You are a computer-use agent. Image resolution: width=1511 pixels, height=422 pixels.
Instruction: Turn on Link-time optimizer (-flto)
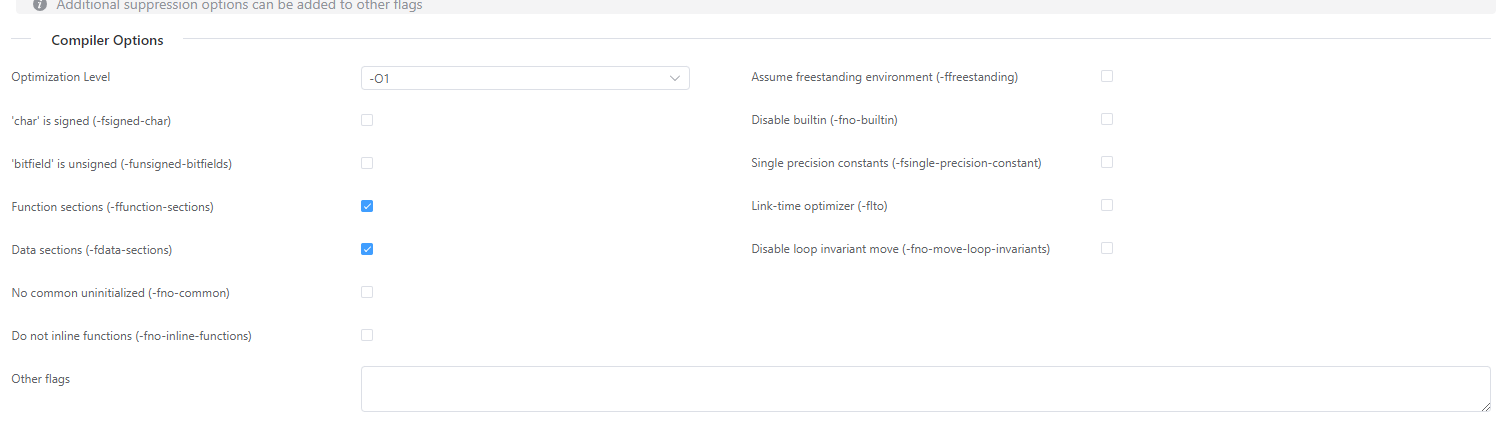coord(1107,205)
